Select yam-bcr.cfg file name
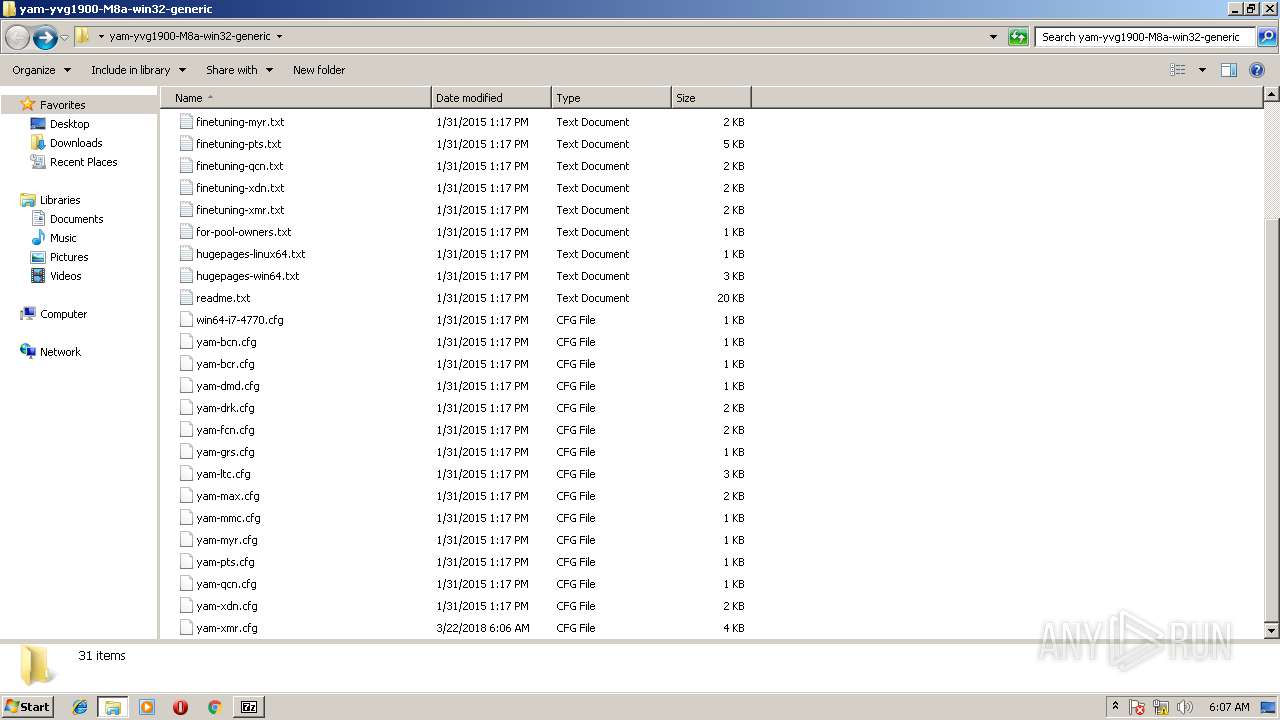 [x=225, y=364]
